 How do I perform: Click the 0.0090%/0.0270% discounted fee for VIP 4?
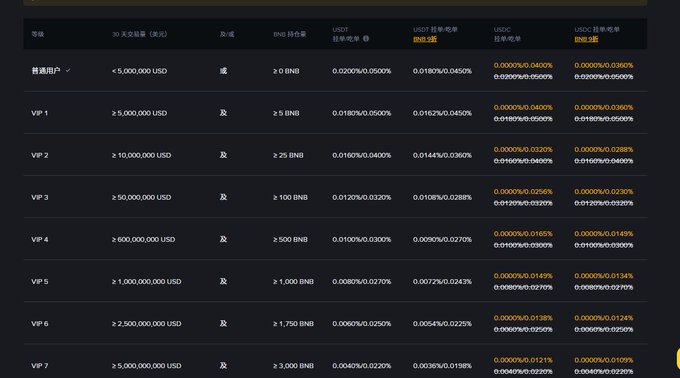442,239
